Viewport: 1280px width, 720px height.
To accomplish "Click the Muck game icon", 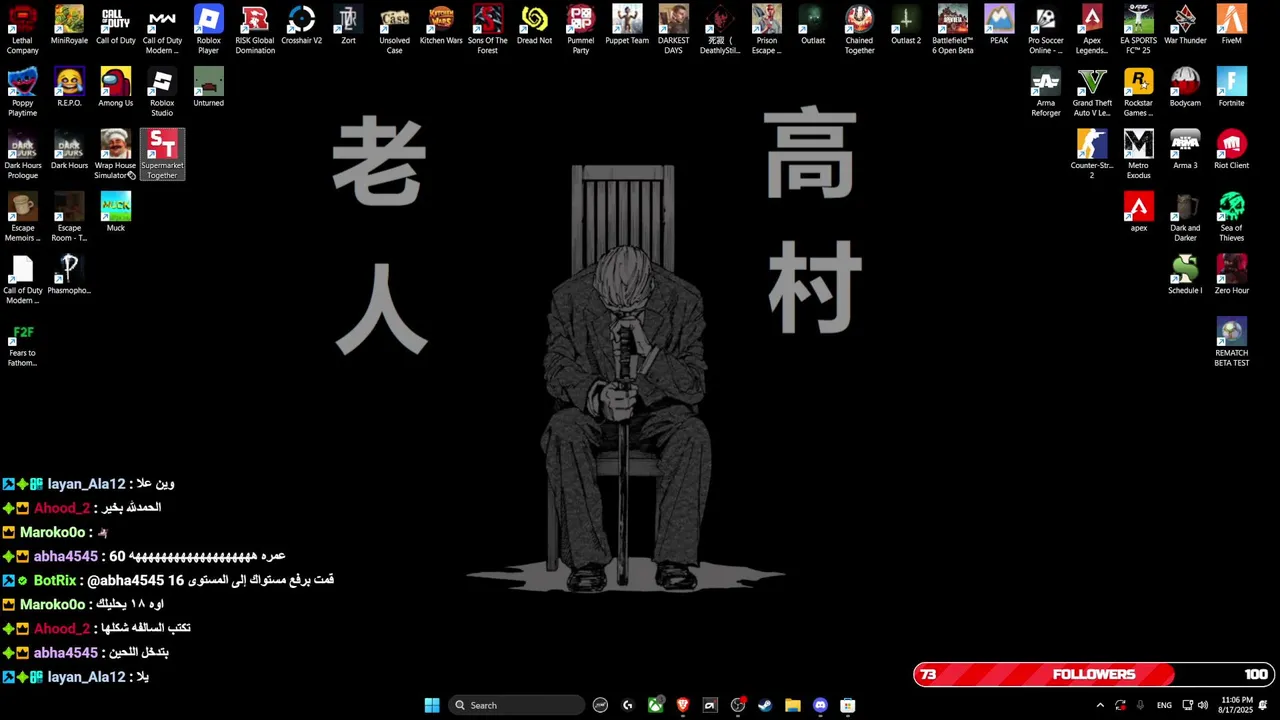I will 115,213.
